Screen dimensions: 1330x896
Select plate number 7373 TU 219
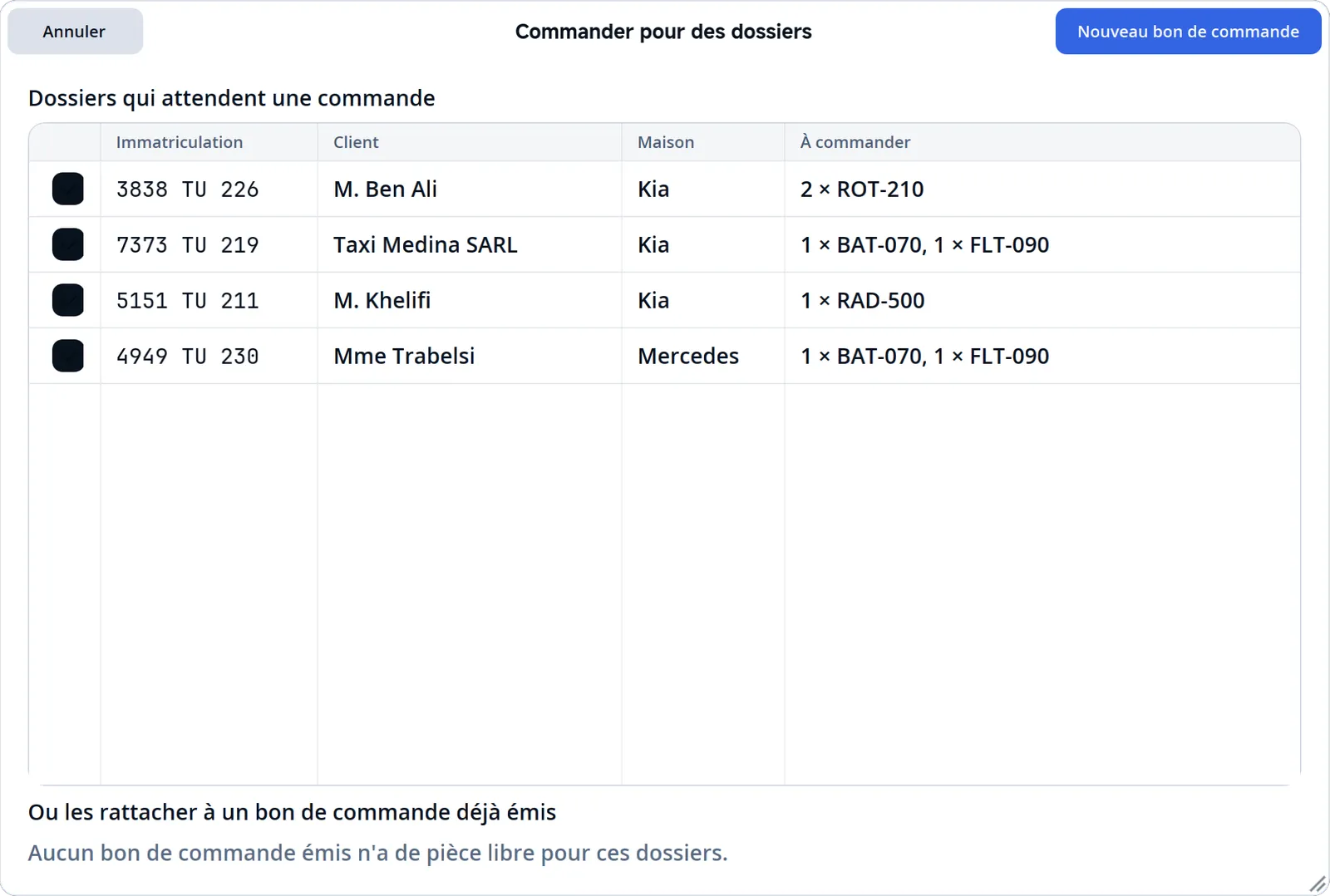(x=188, y=245)
